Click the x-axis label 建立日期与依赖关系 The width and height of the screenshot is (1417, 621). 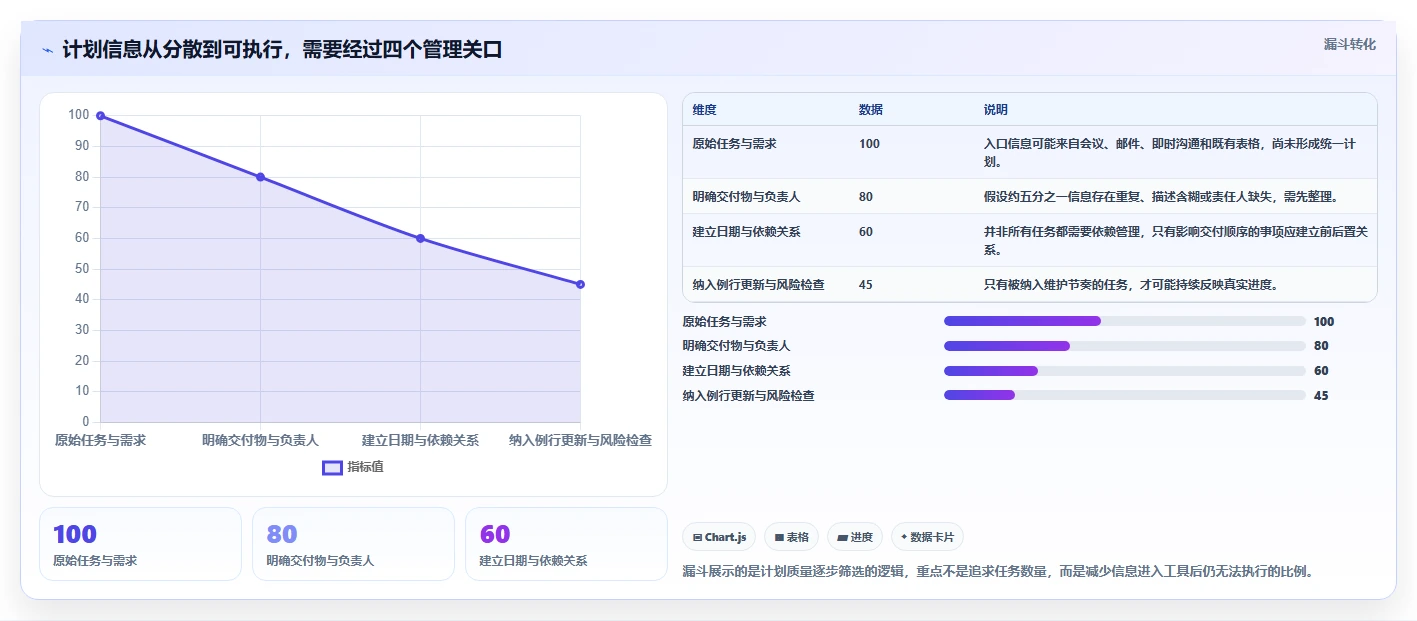420,440
